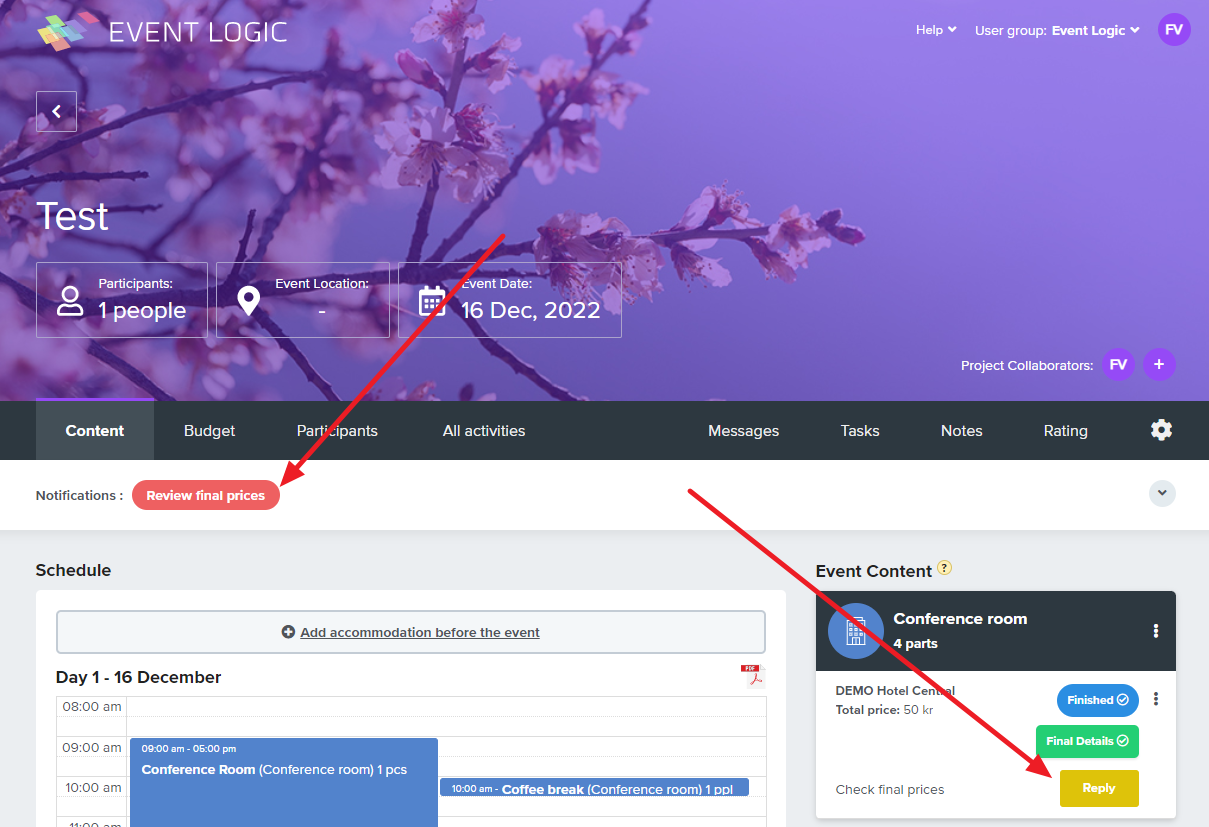Click the Event Logic logo

162,31
